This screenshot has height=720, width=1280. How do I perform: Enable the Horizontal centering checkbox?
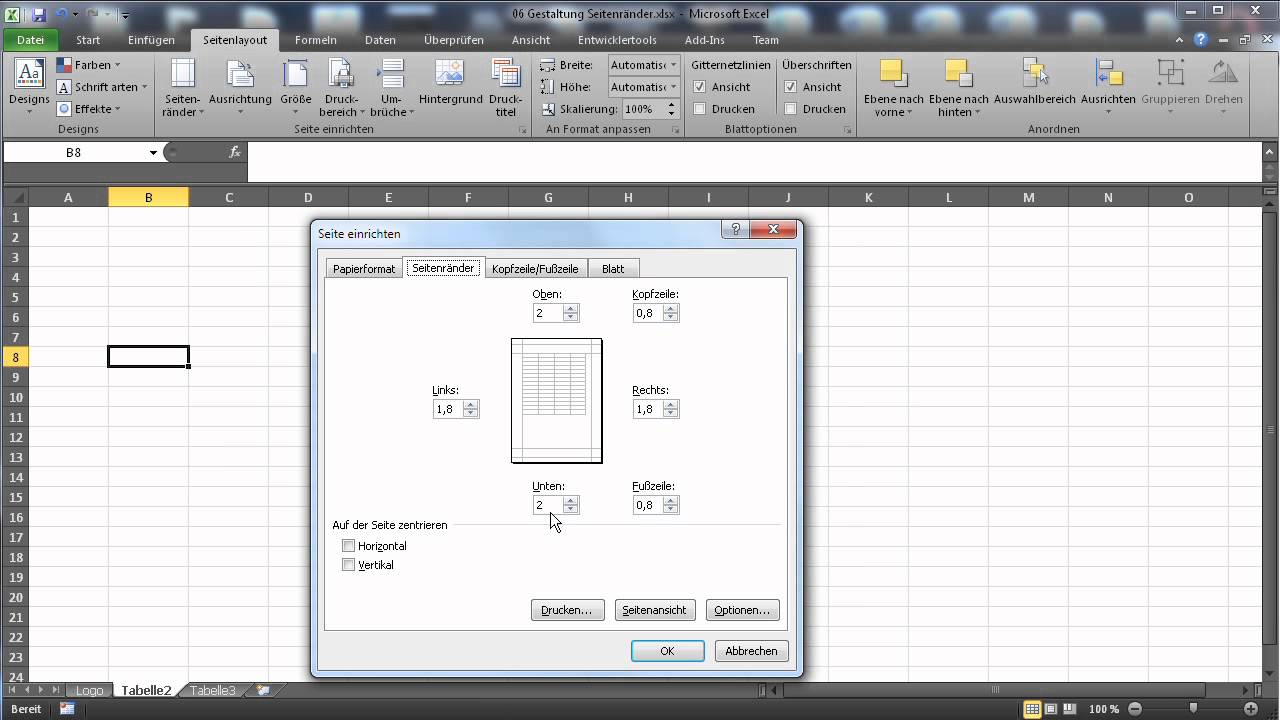[x=348, y=546]
